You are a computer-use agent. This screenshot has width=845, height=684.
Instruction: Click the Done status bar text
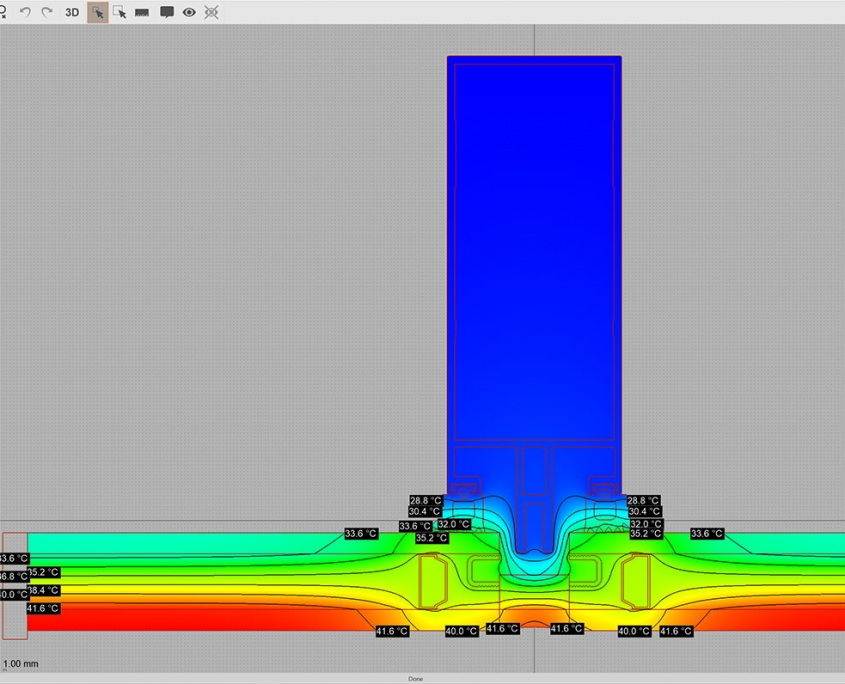pyautogui.click(x=415, y=678)
